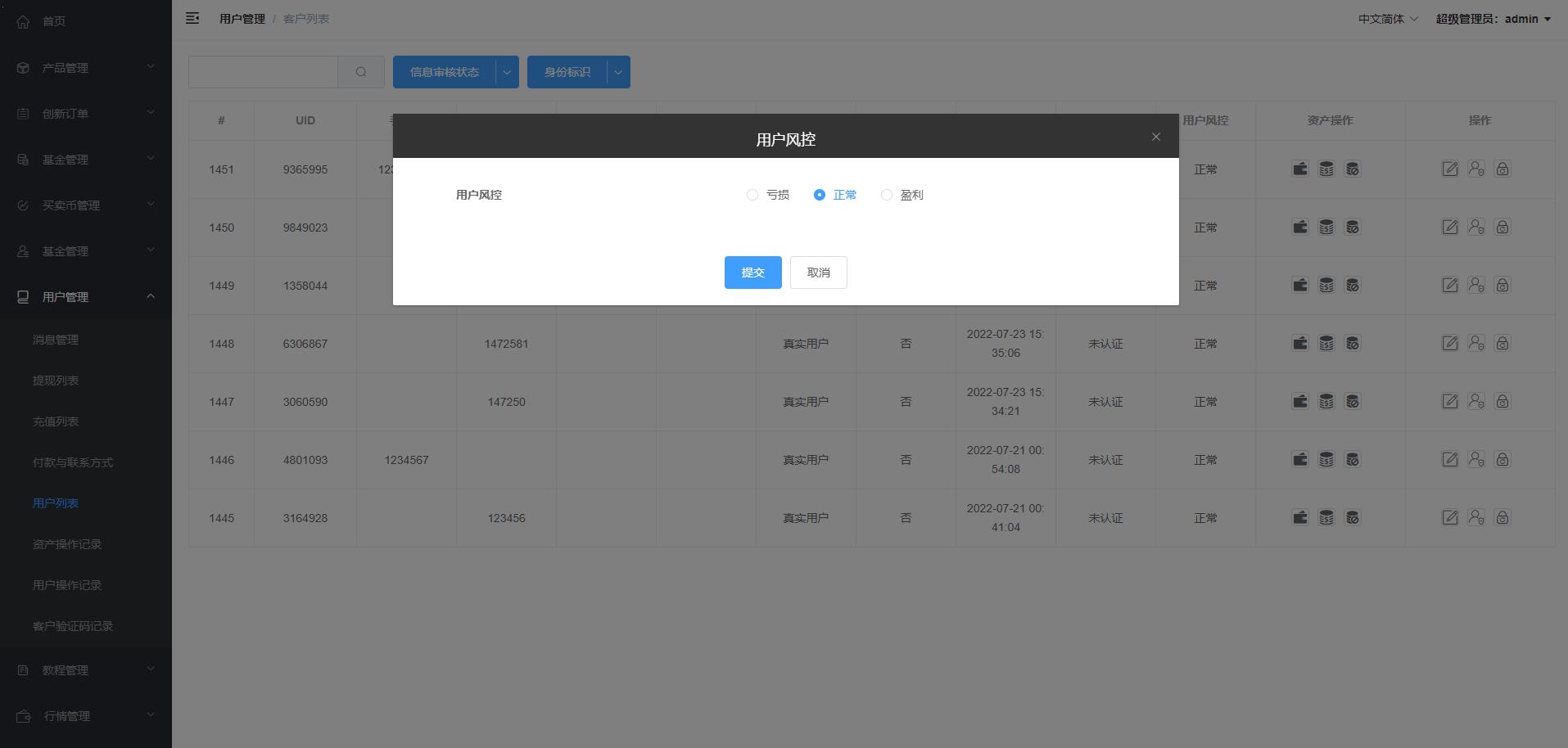Choose the 盈利 radio option
Image resolution: width=1568 pixels, height=748 pixels.
[887, 195]
